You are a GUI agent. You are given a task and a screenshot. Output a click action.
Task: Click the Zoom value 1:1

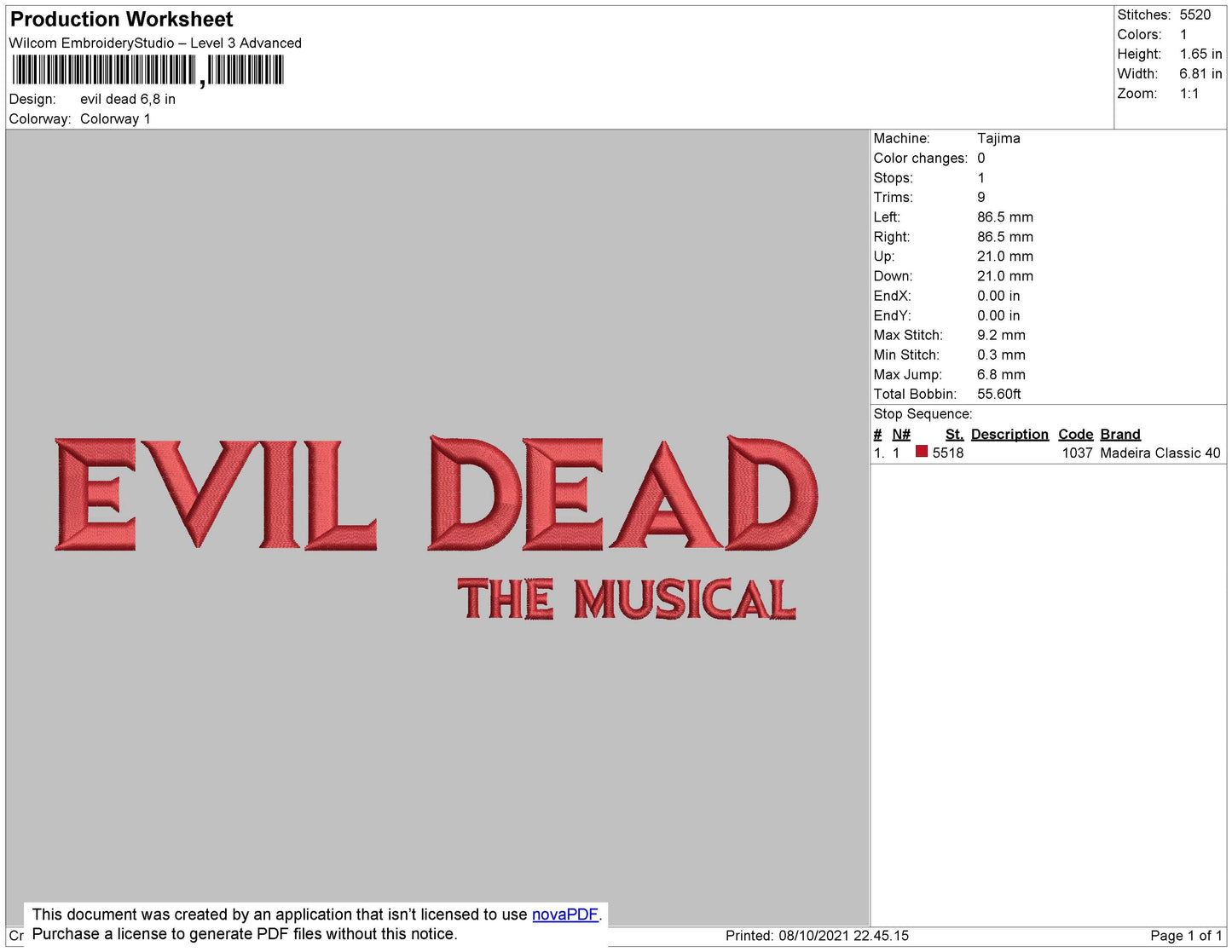click(1189, 94)
